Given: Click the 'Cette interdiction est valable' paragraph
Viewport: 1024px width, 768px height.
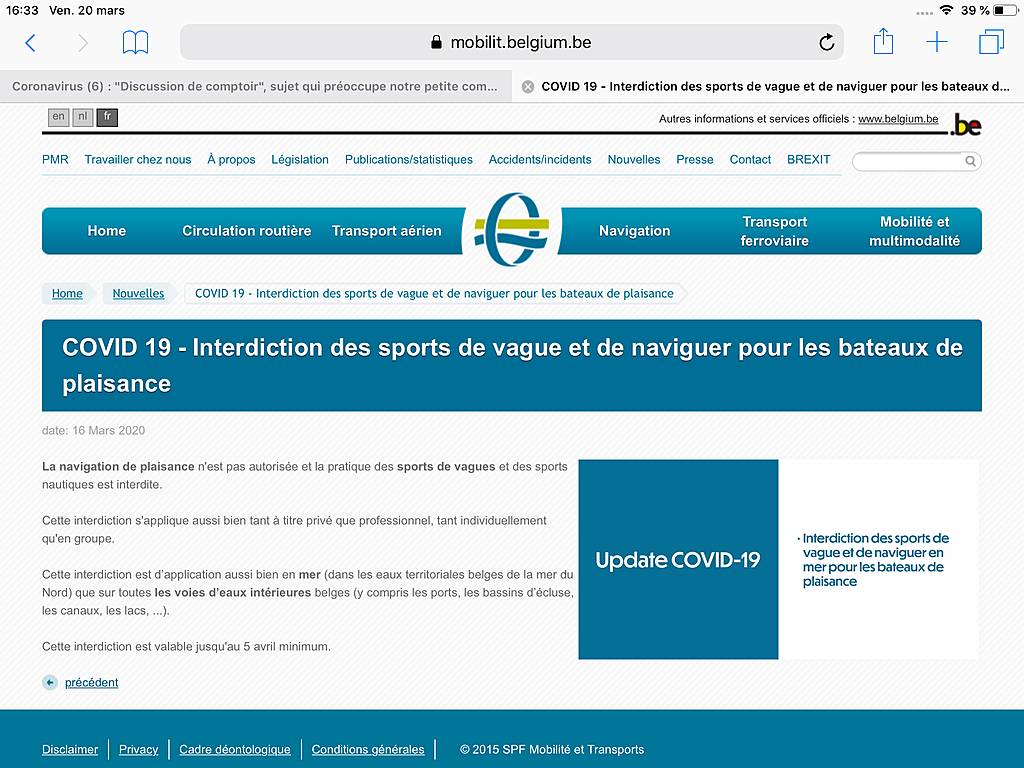Looking at the screenshot, I should (186, 647).
